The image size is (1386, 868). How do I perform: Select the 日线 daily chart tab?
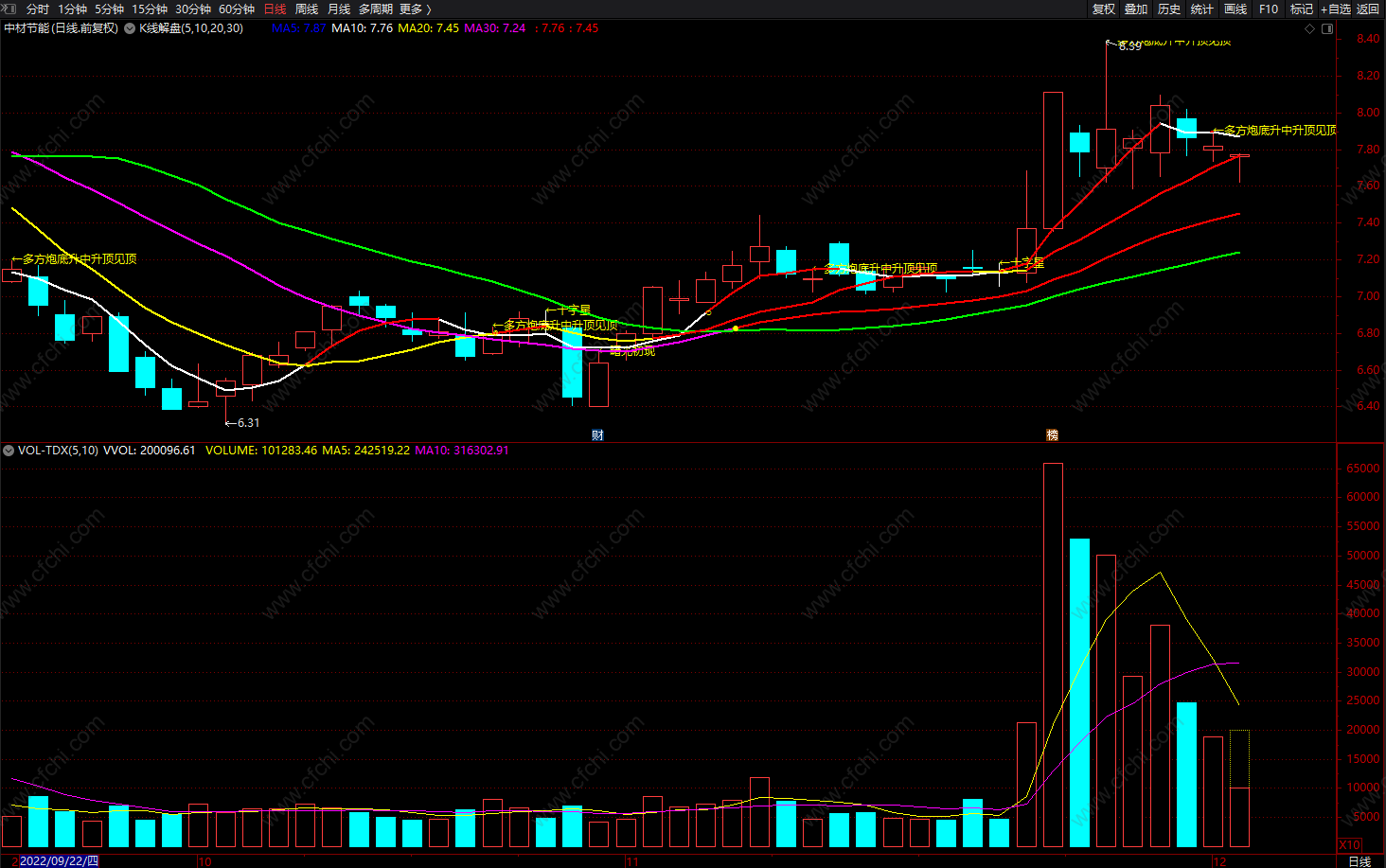coord(275,9)
